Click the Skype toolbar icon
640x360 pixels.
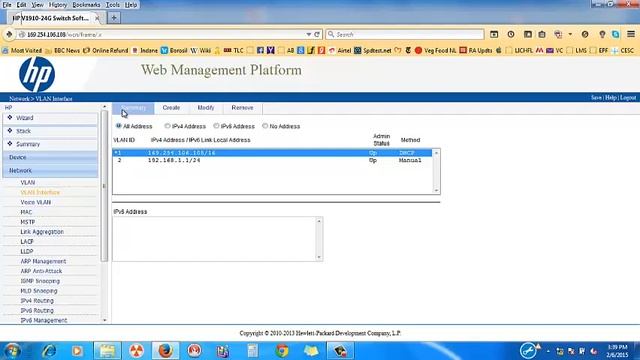(616, 34)
